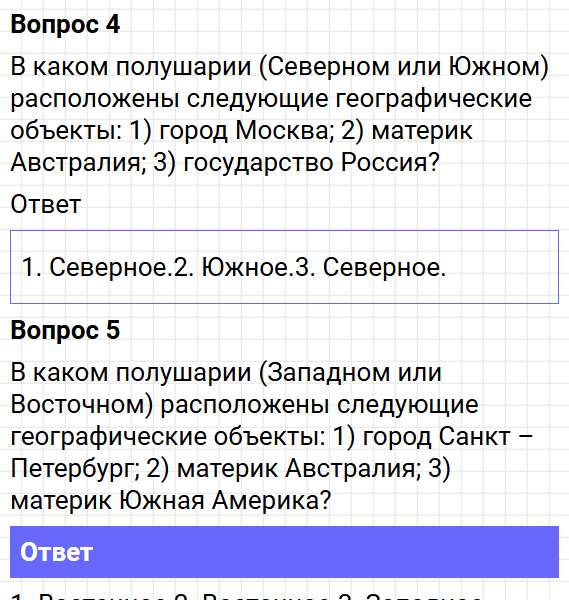The image size is (569, 600).
Task: Click the word Россия in question 4
Action: (390, 163)
